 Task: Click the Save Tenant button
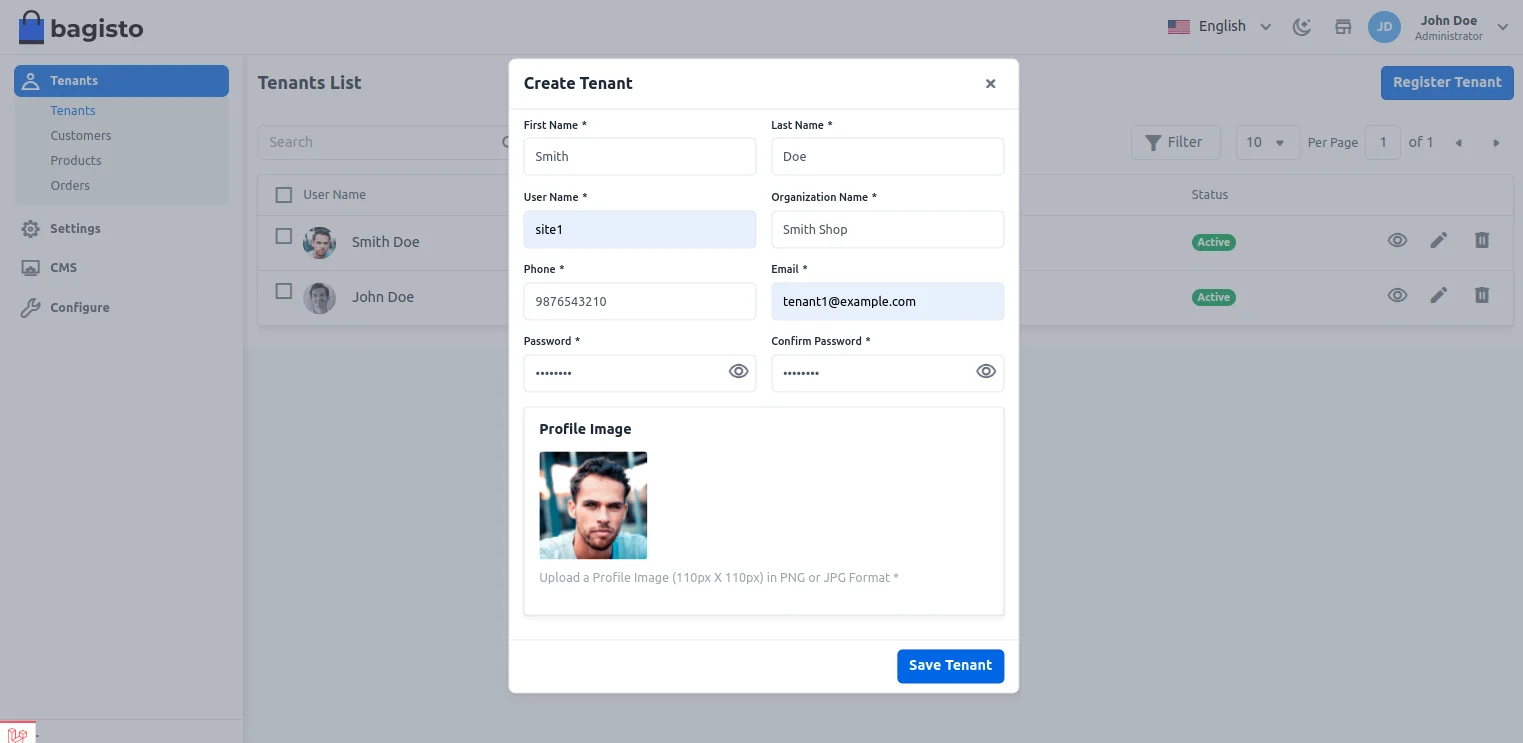(x=949, y=665)
